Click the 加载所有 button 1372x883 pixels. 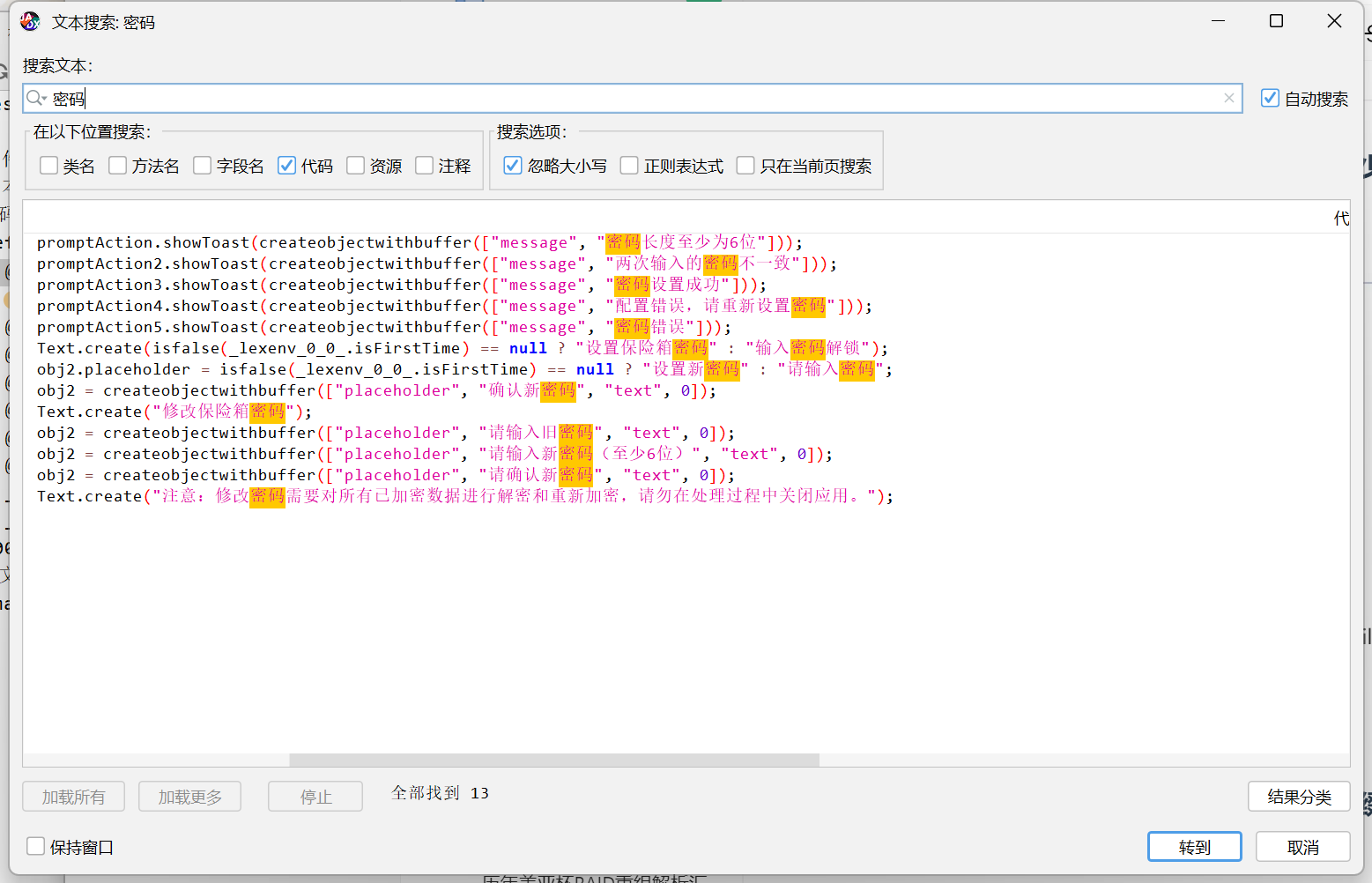click(73, 797)
